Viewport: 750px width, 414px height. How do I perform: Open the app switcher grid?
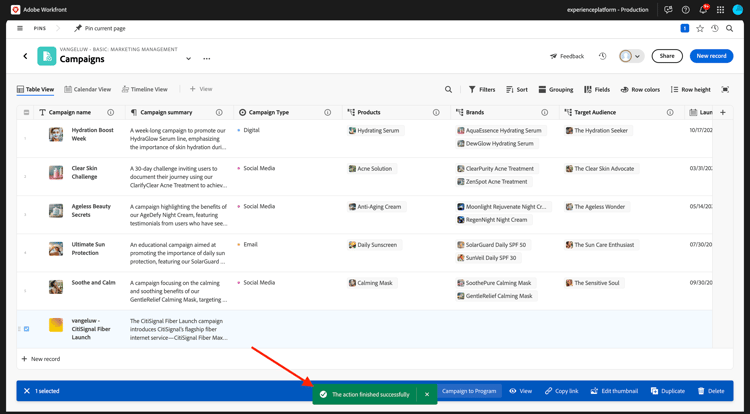click(720, 10)
